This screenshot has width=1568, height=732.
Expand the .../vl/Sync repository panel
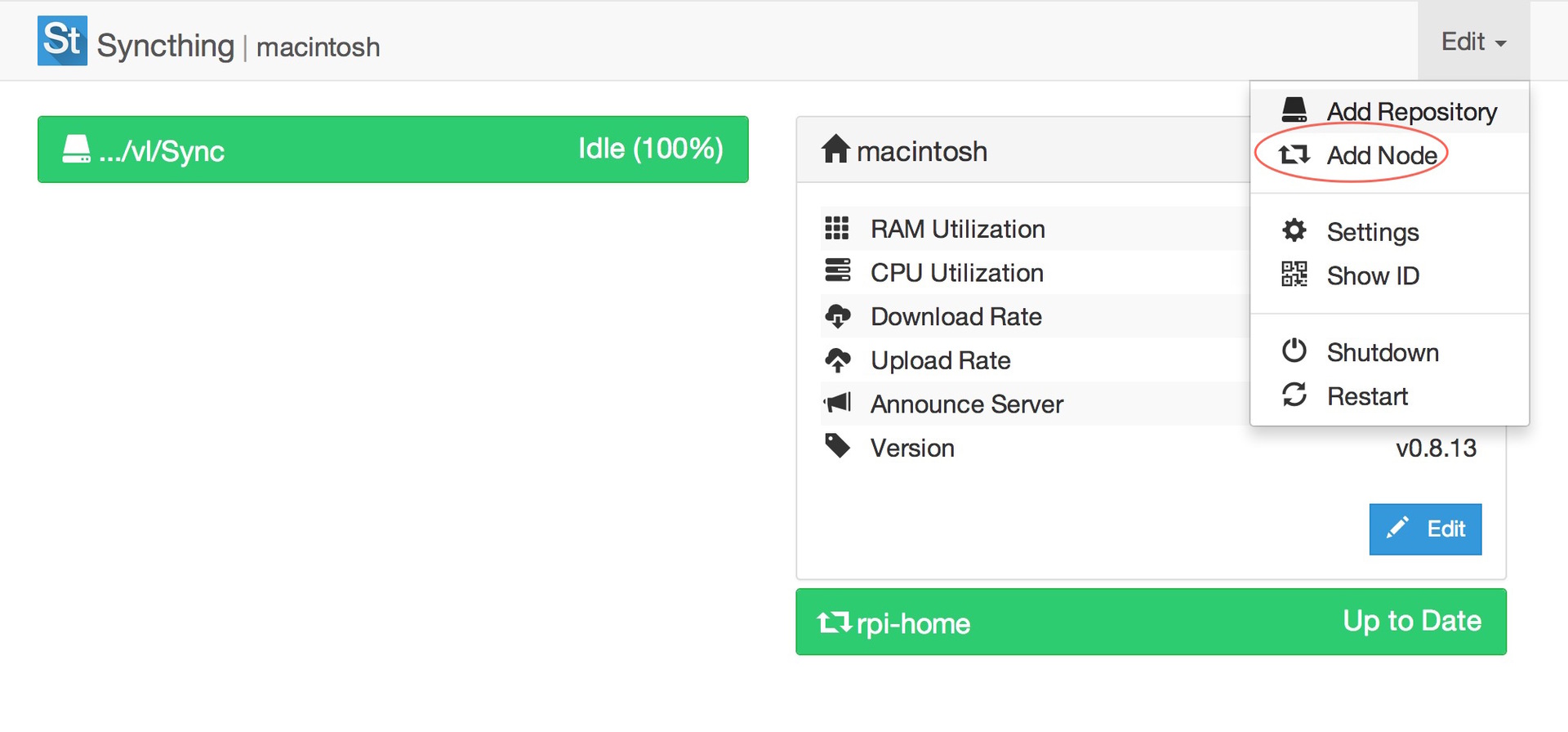click(x=393, y=150)
